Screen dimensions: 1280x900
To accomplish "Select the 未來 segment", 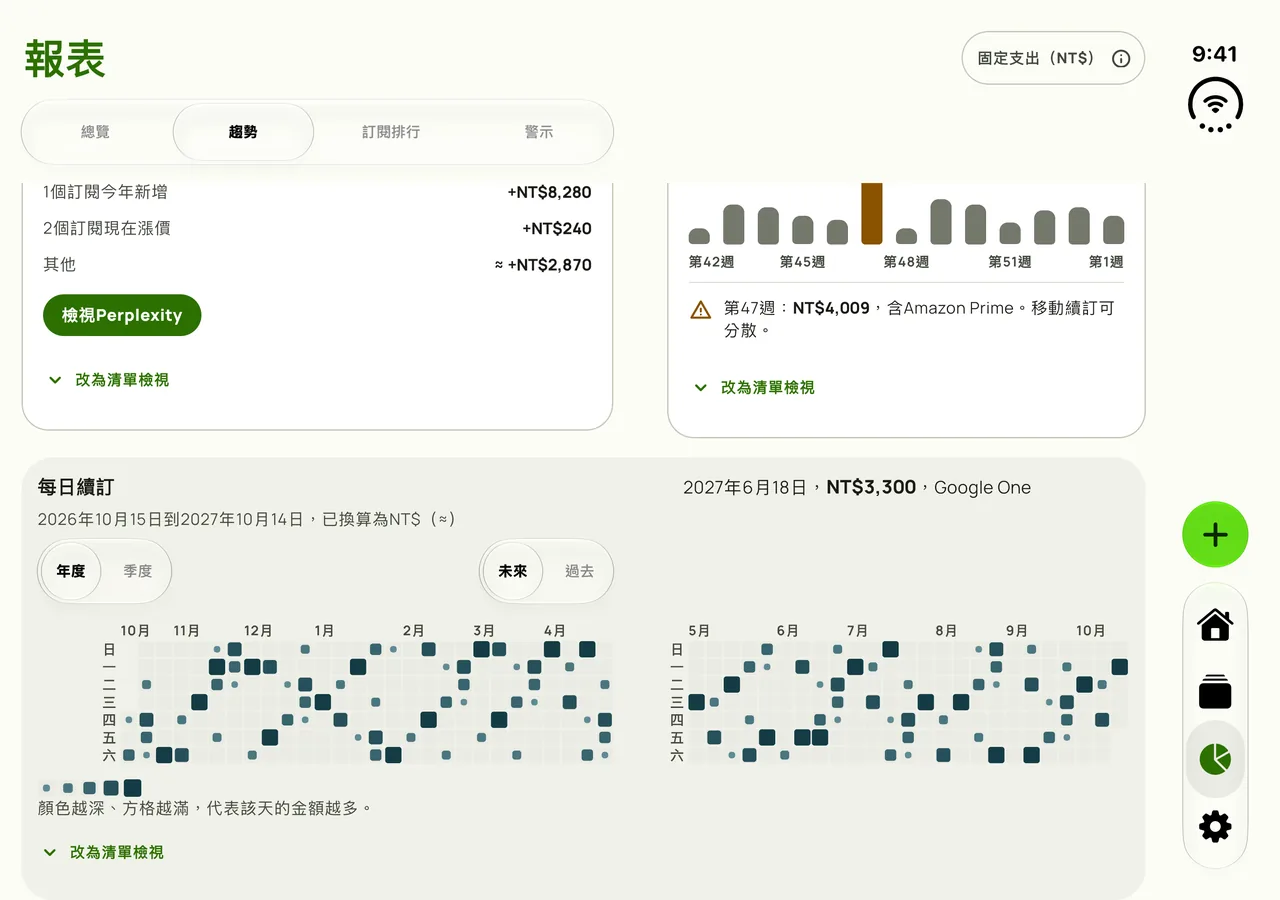I will click(x=513, y=571).
